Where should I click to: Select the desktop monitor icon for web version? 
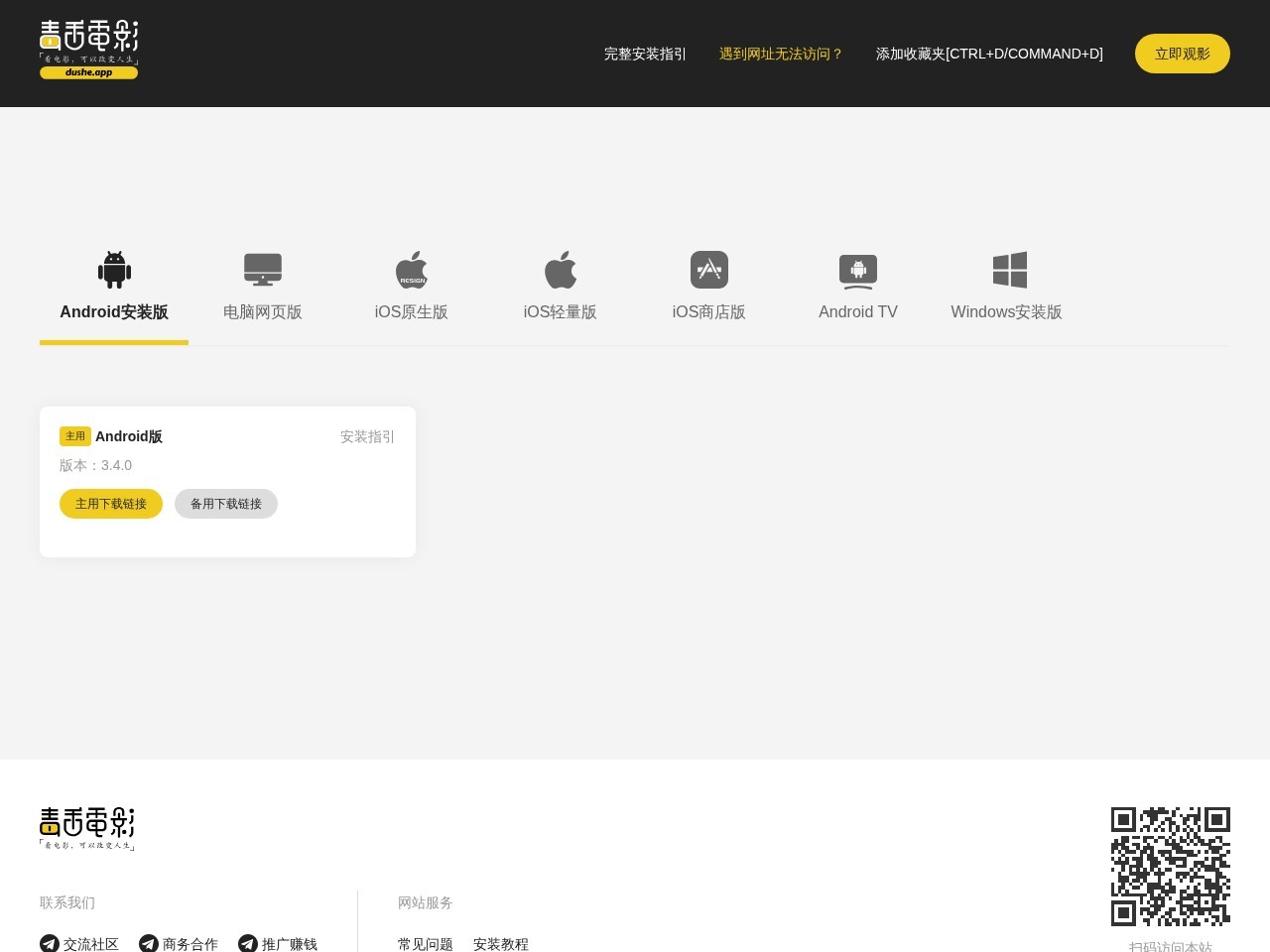263,270
